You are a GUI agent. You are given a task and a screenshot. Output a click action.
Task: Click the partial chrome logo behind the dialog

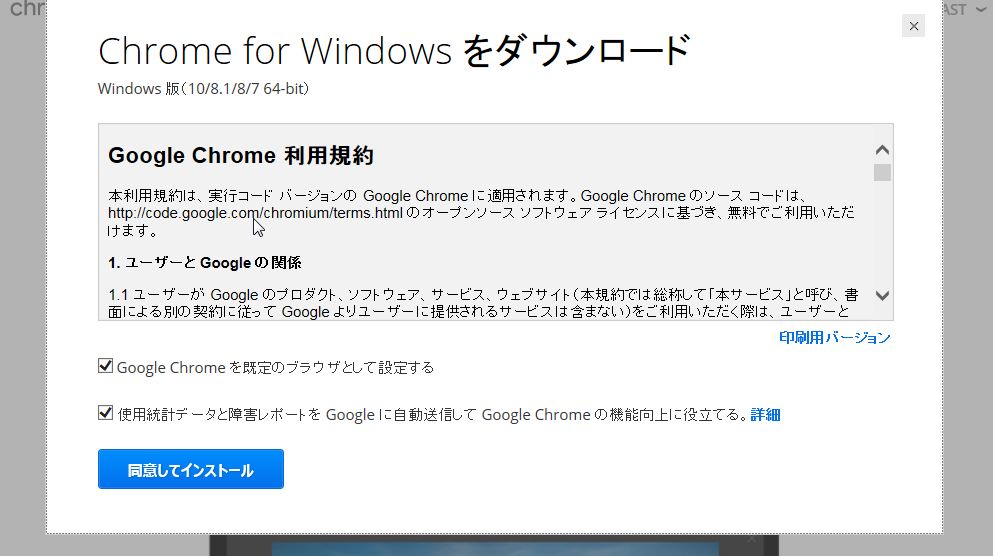(27, 9)
